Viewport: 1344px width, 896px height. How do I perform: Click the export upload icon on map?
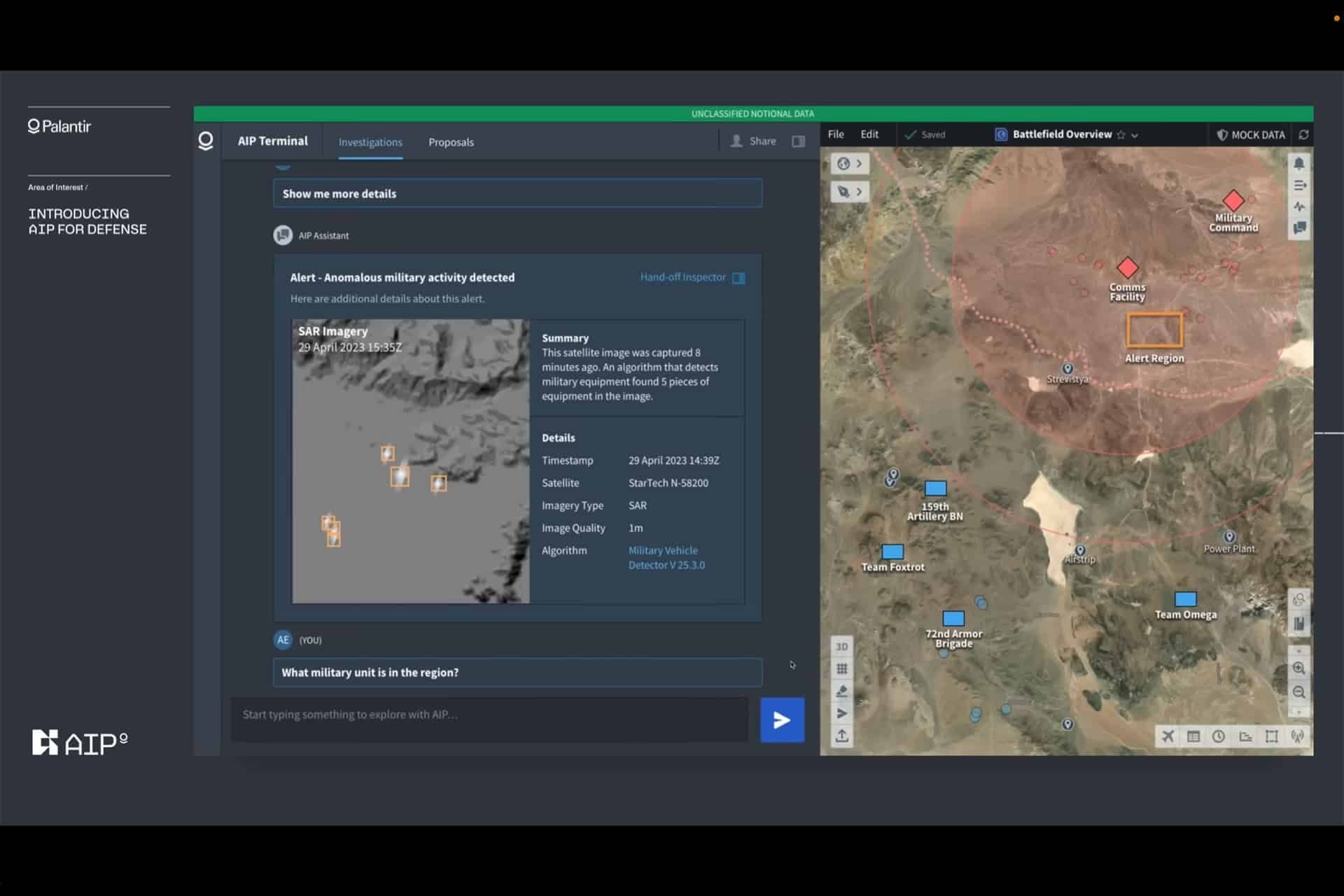tap(842, 736)
